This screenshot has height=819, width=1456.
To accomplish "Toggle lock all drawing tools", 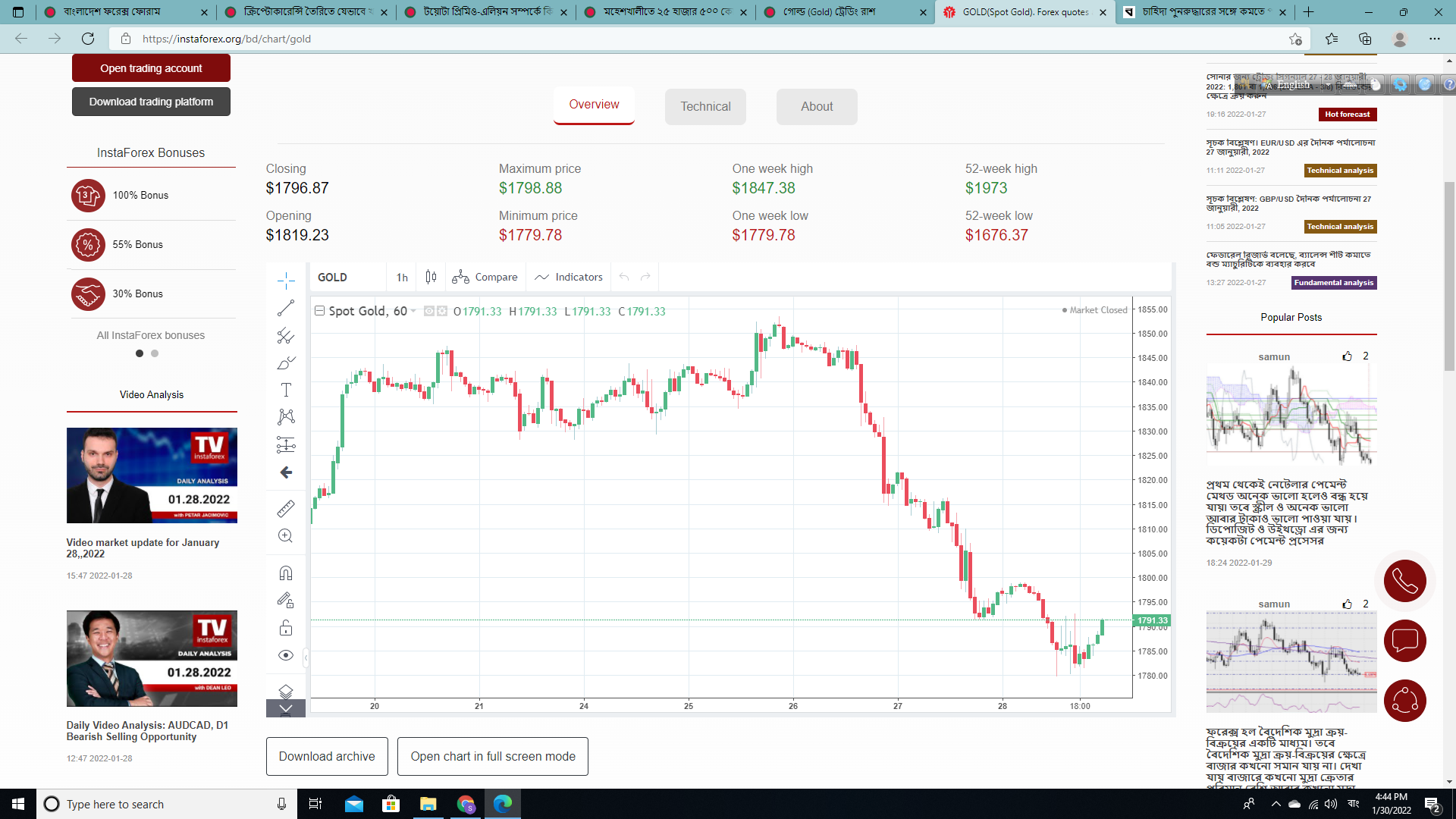I will click(x=286, y=628).
